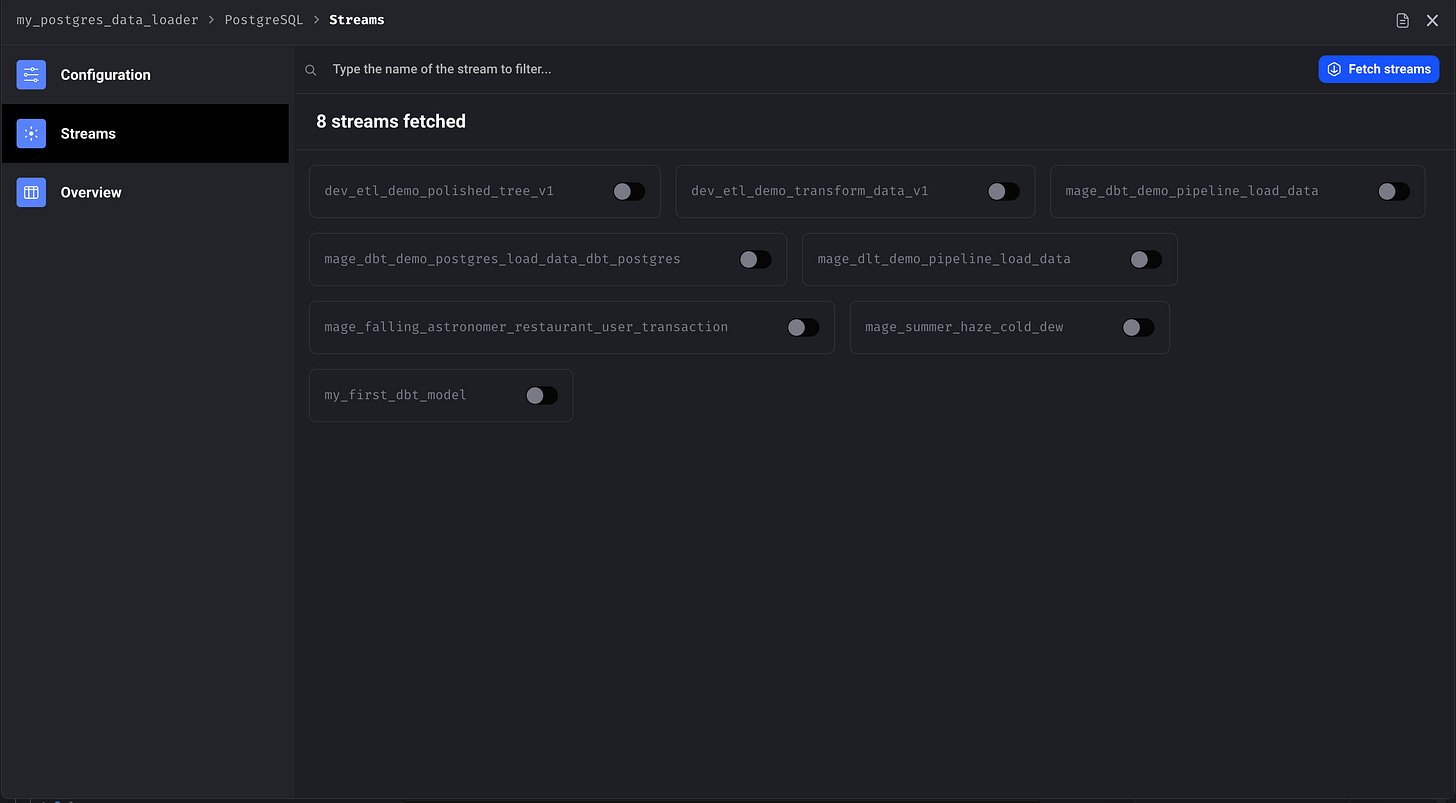Enable the my_first_dbt_model stream
The width and height of the screenshot is (1456, 803).
(542, 395)
